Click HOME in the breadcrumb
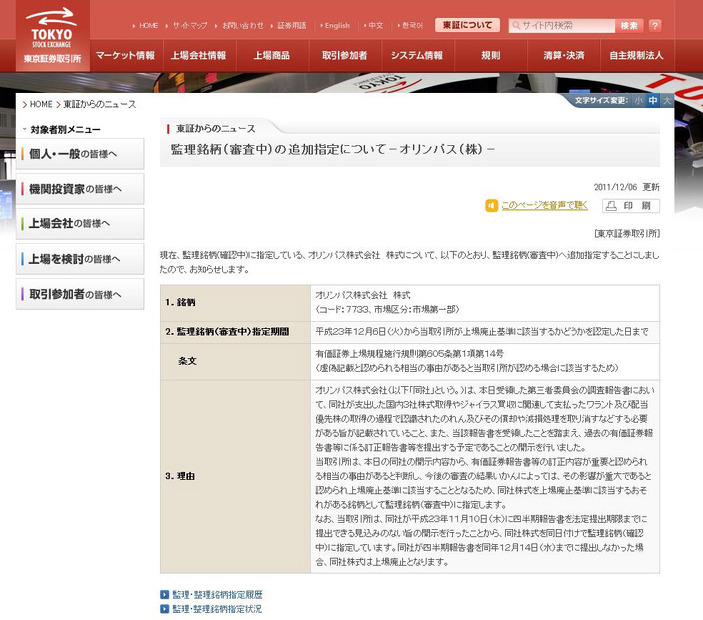 click(x=41, y=104)
